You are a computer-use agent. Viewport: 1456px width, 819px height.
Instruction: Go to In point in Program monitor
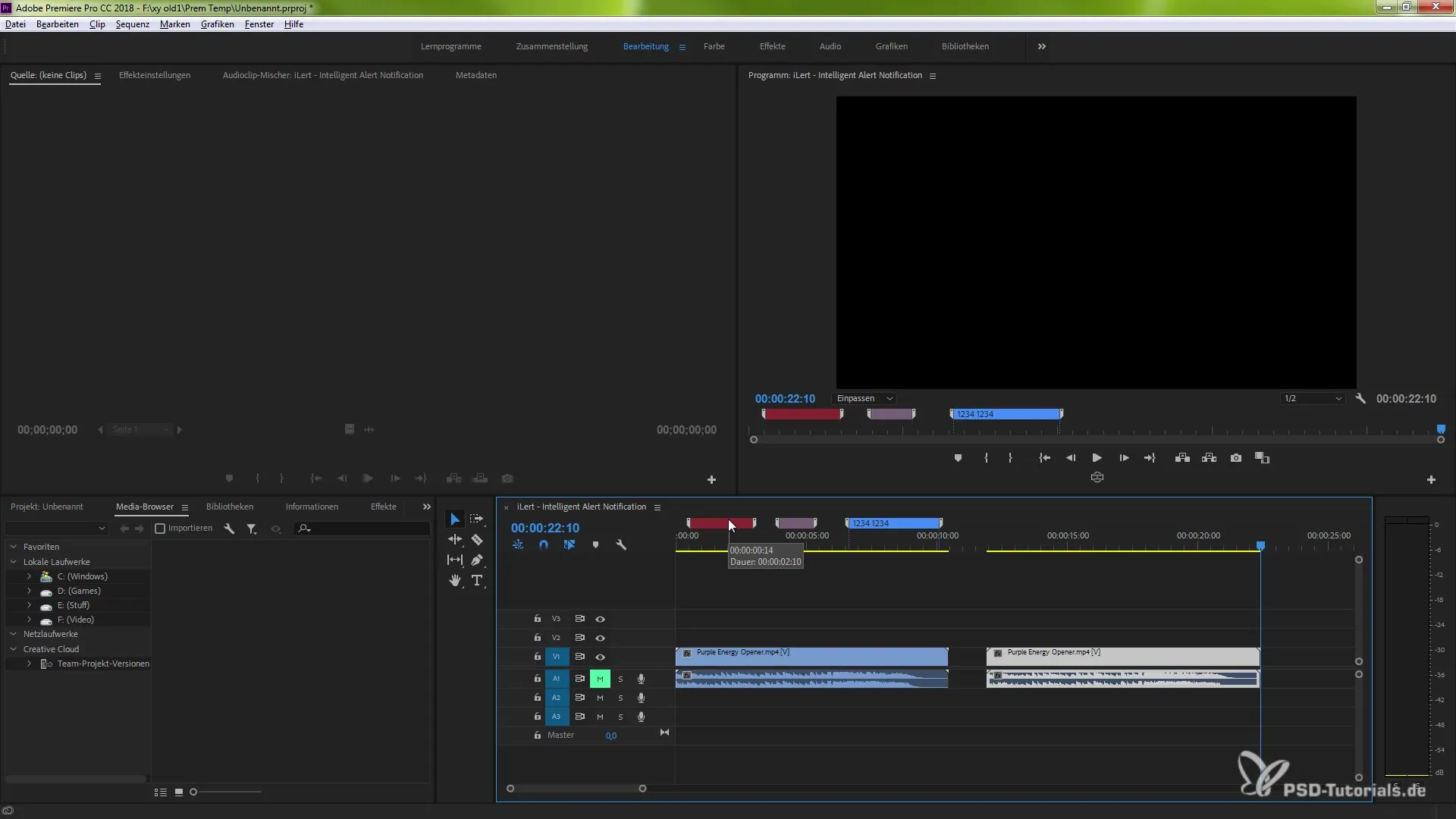click(1044, 458)
